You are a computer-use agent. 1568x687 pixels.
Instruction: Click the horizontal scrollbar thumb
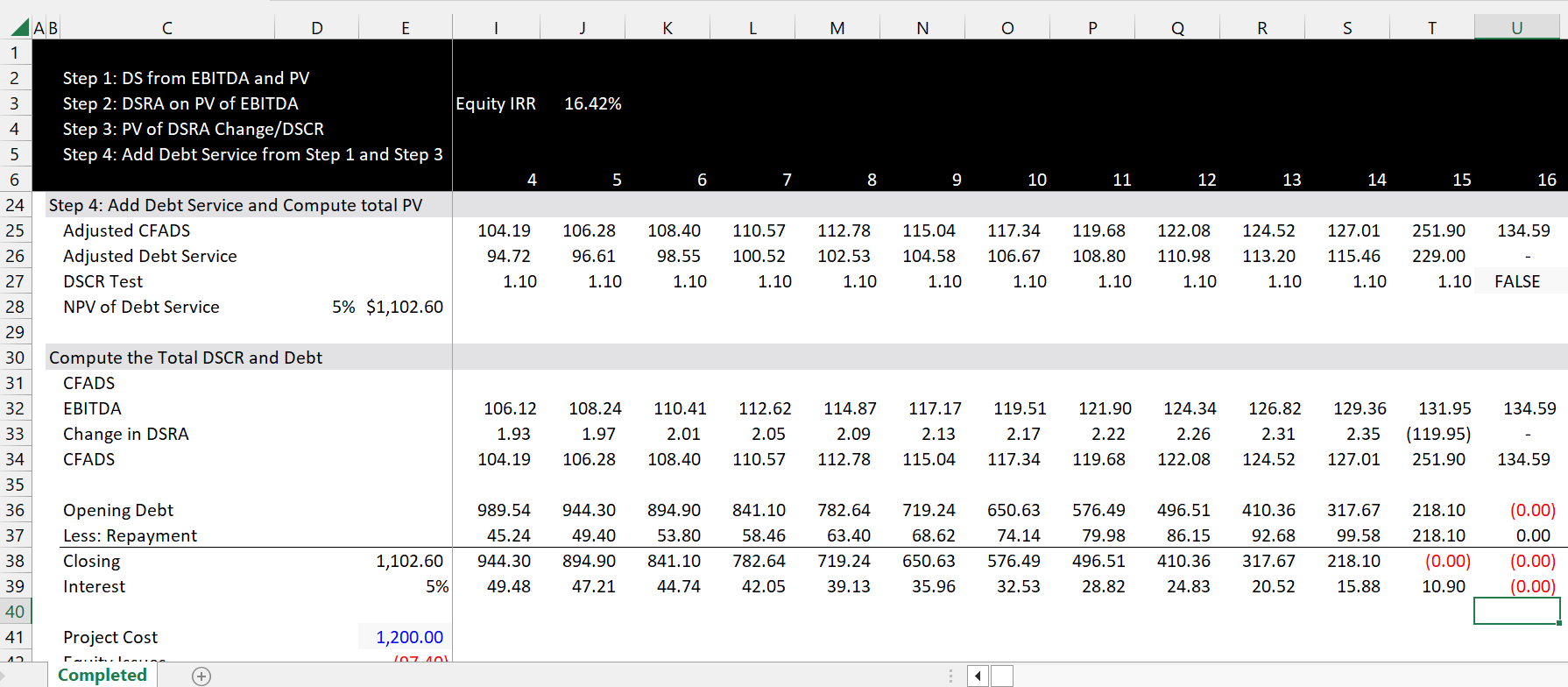[1002, 676]
